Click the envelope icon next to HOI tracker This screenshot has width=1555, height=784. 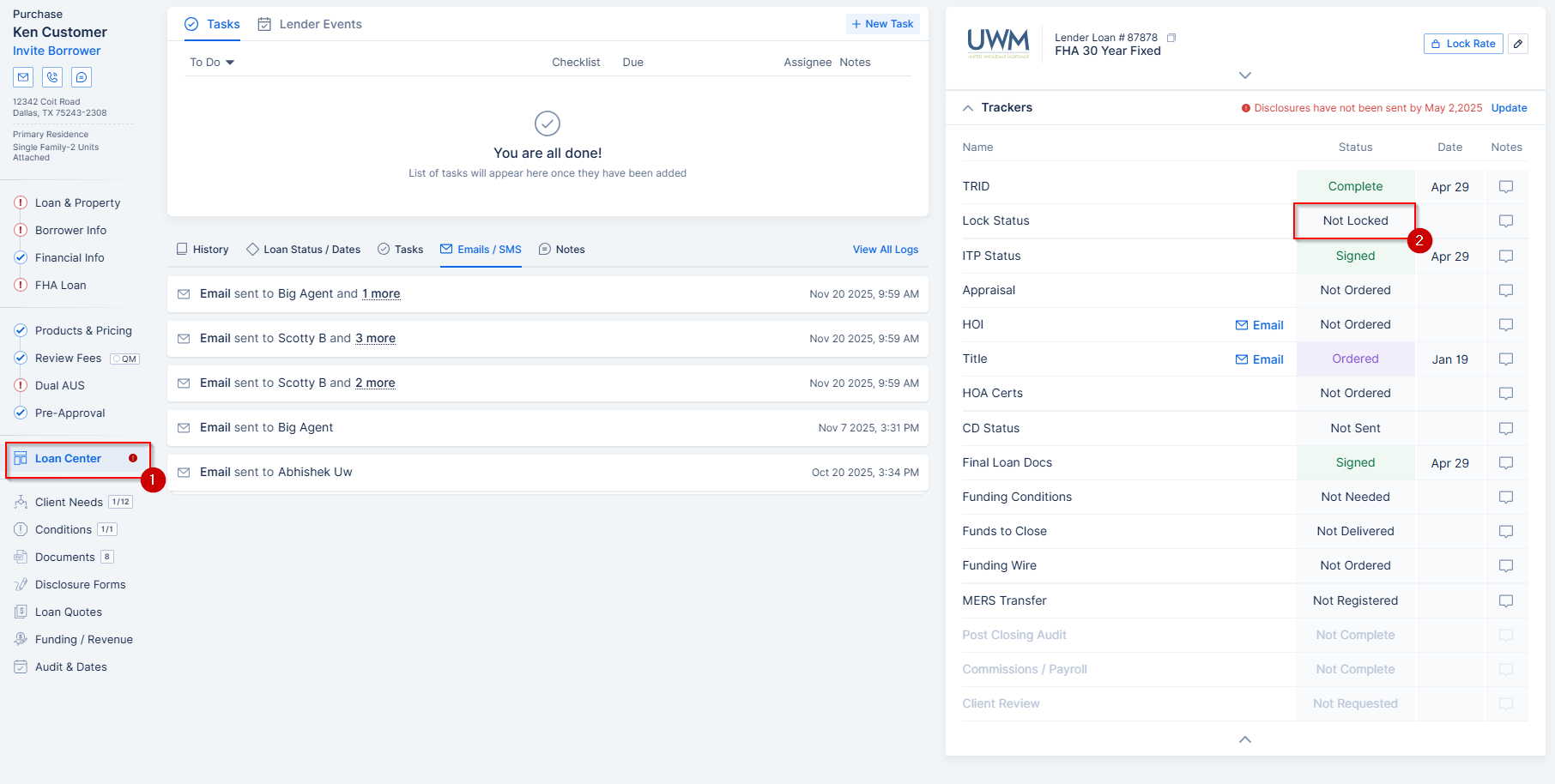(x=1241, y=325)
